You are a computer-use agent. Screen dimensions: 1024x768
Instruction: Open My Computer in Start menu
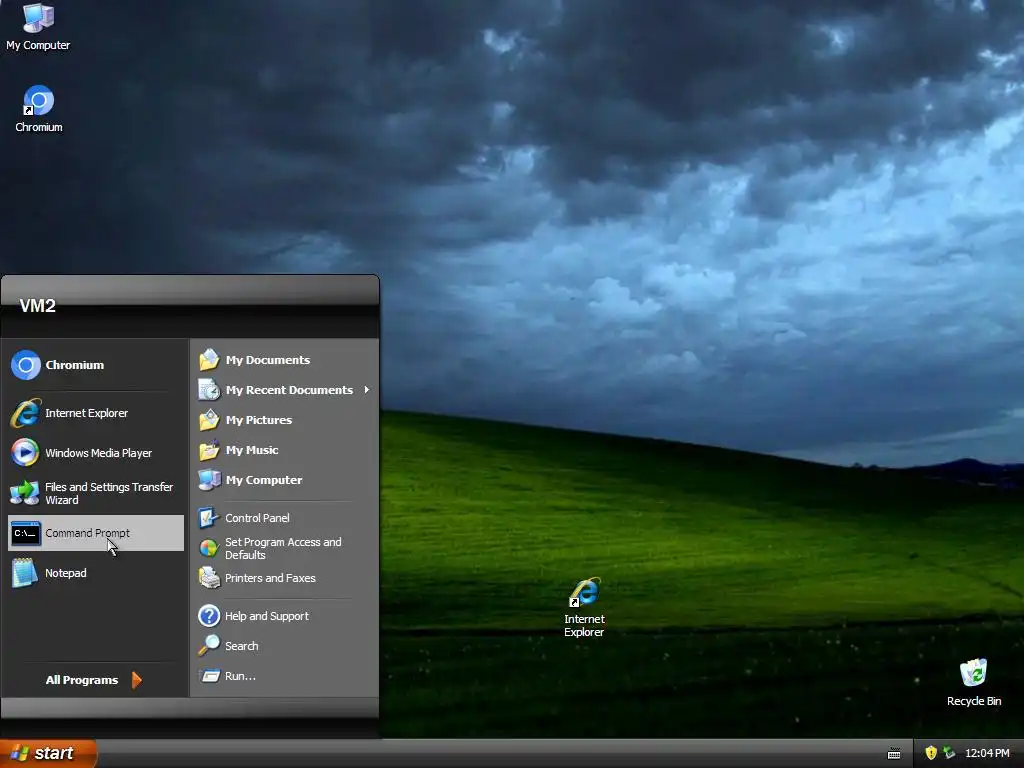(x=284, y=480)
